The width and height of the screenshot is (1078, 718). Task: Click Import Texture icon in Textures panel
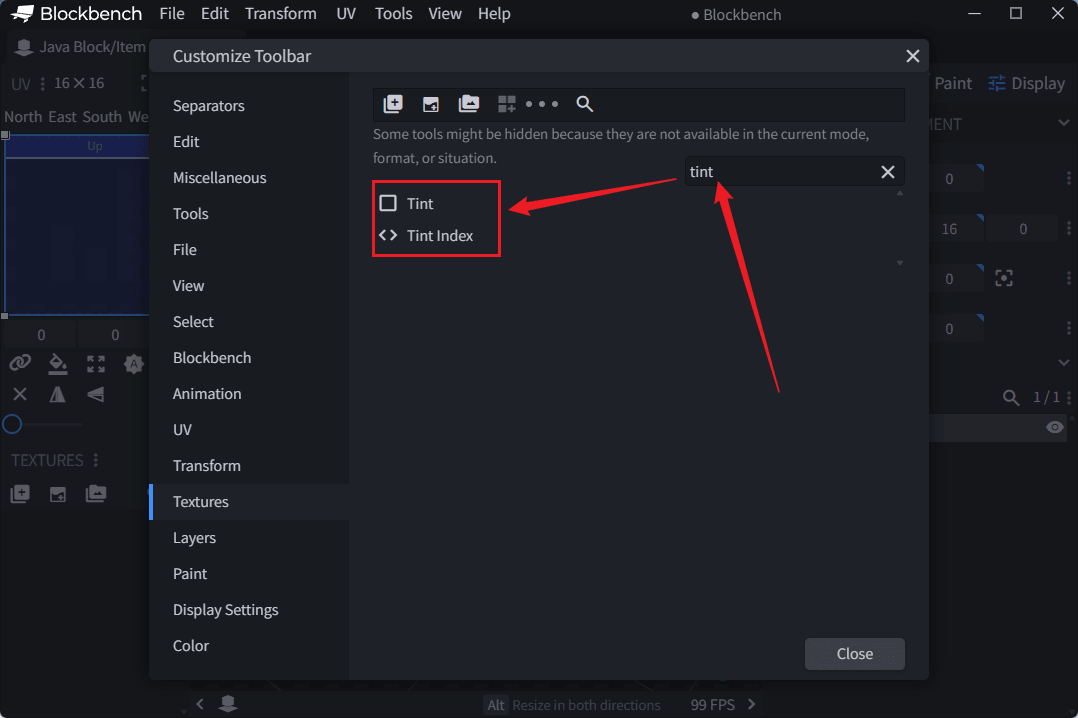tap(20, 494)
